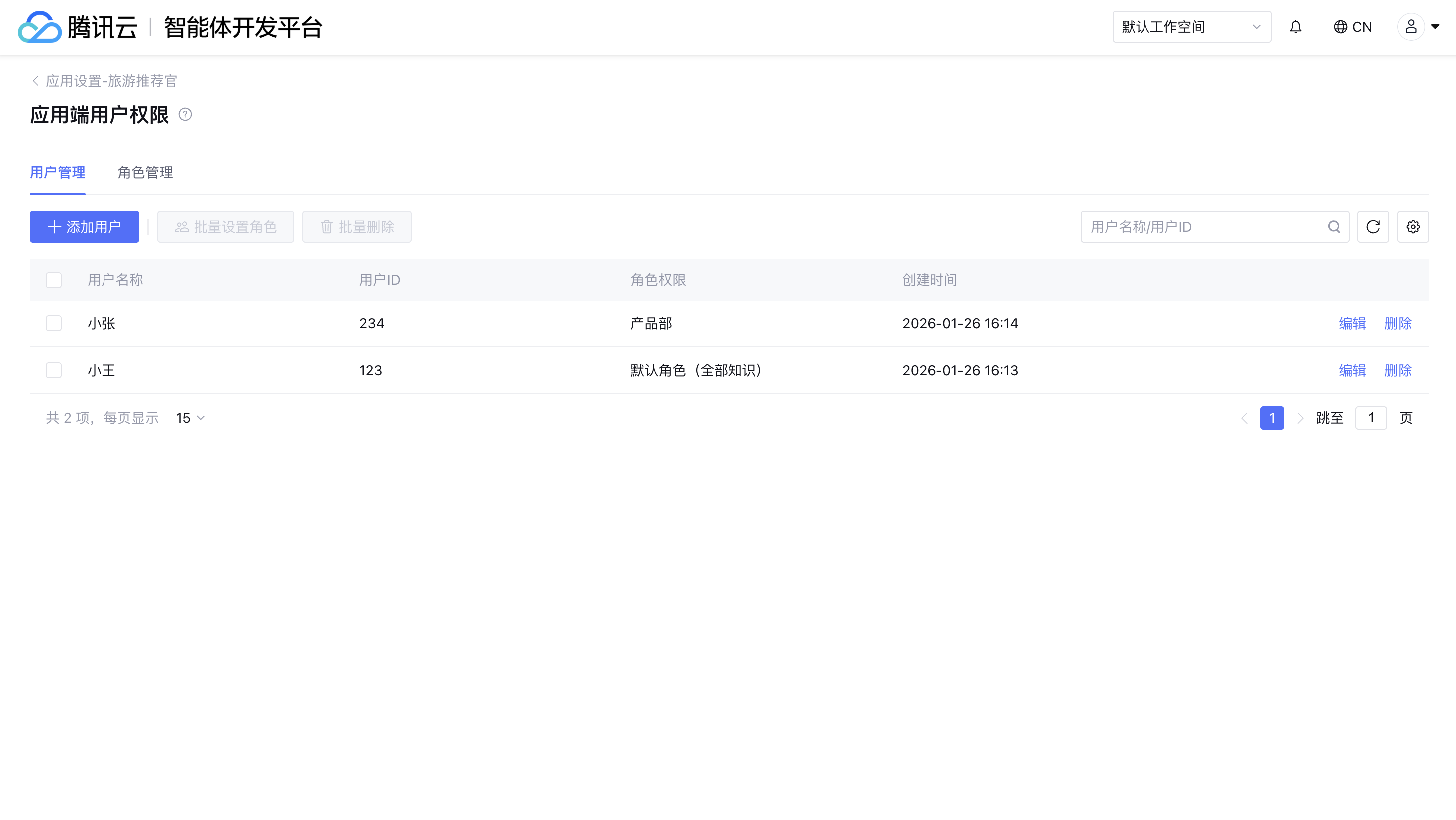Go back via breadcrumb arrow icon
Viewport: 1456px width, 820px height.
pyautogui.click(x=36, y=81)
